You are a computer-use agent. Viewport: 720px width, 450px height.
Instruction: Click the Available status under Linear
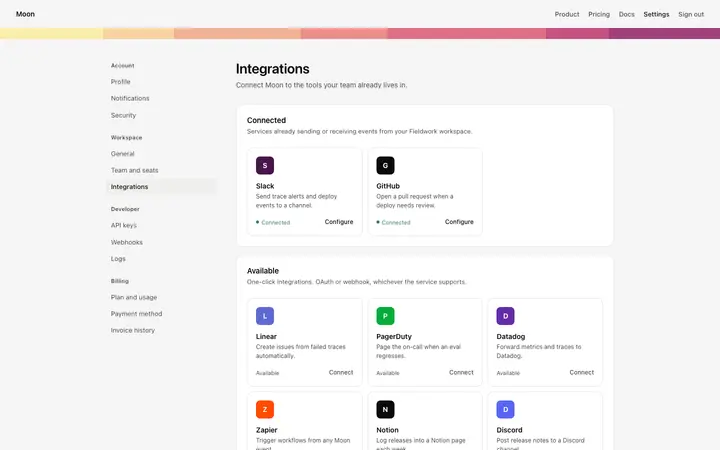(x=267, y=373)
